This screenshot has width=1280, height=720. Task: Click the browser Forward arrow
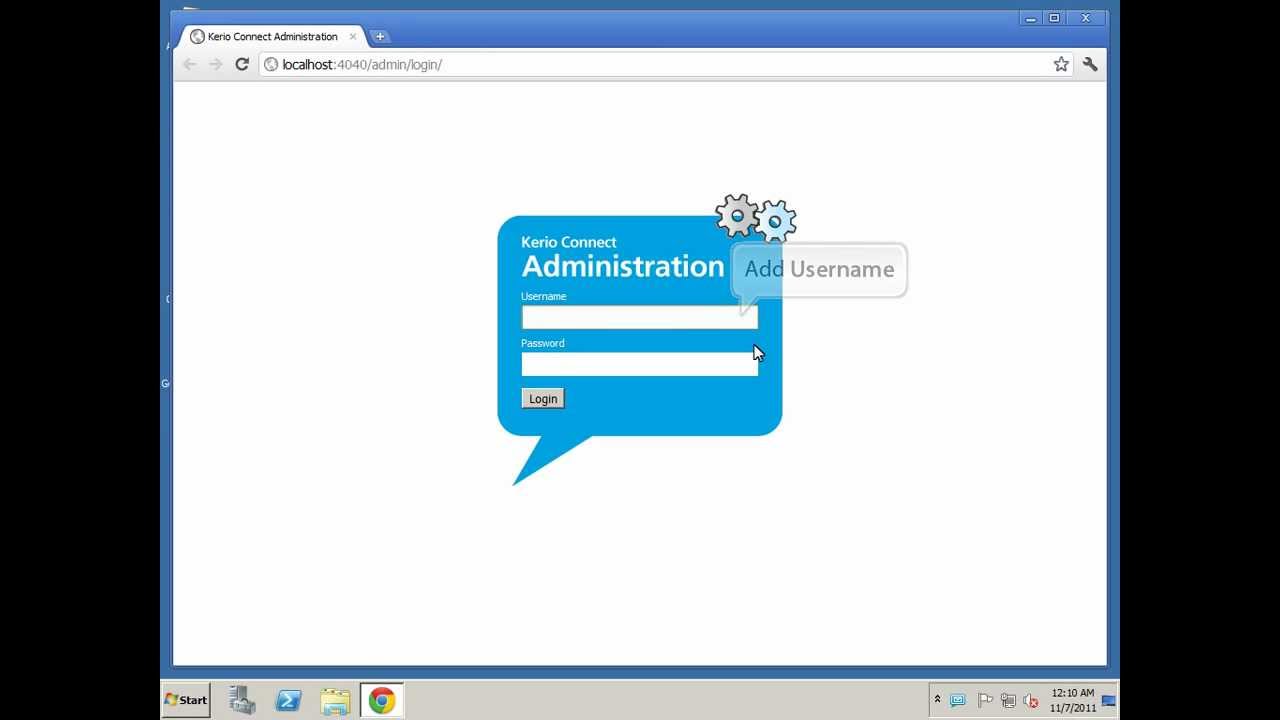(215, 64)
